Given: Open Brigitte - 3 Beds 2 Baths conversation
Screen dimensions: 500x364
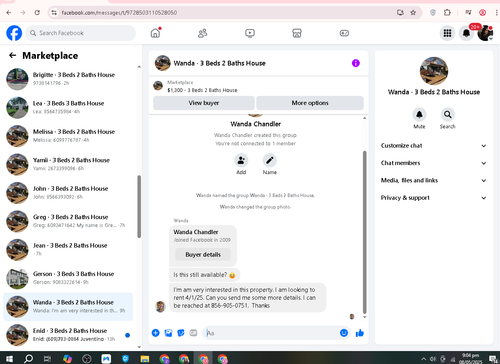Looking at the screenshot, I should pos(68,79).
